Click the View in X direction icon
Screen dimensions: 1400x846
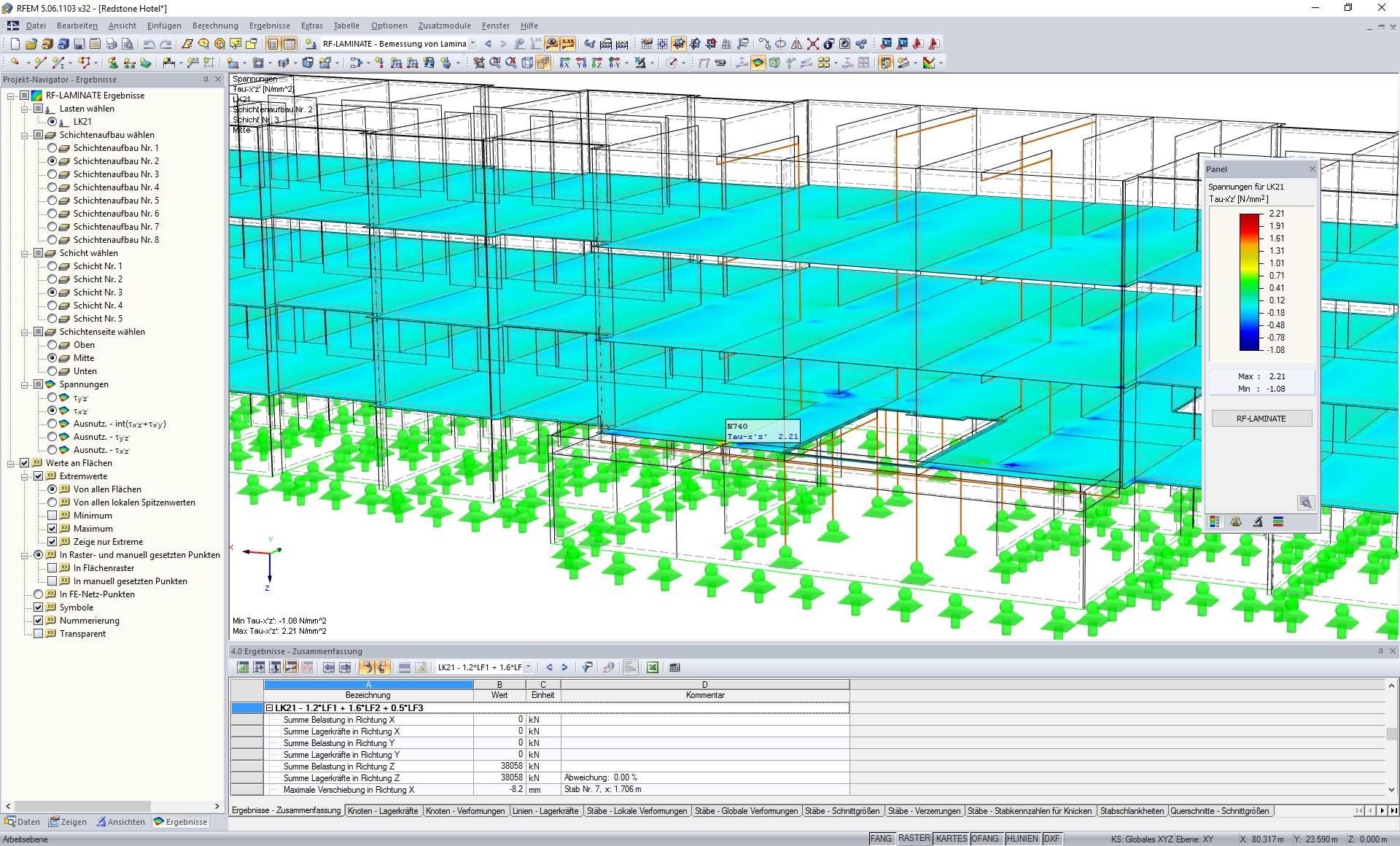click(565, 63)
